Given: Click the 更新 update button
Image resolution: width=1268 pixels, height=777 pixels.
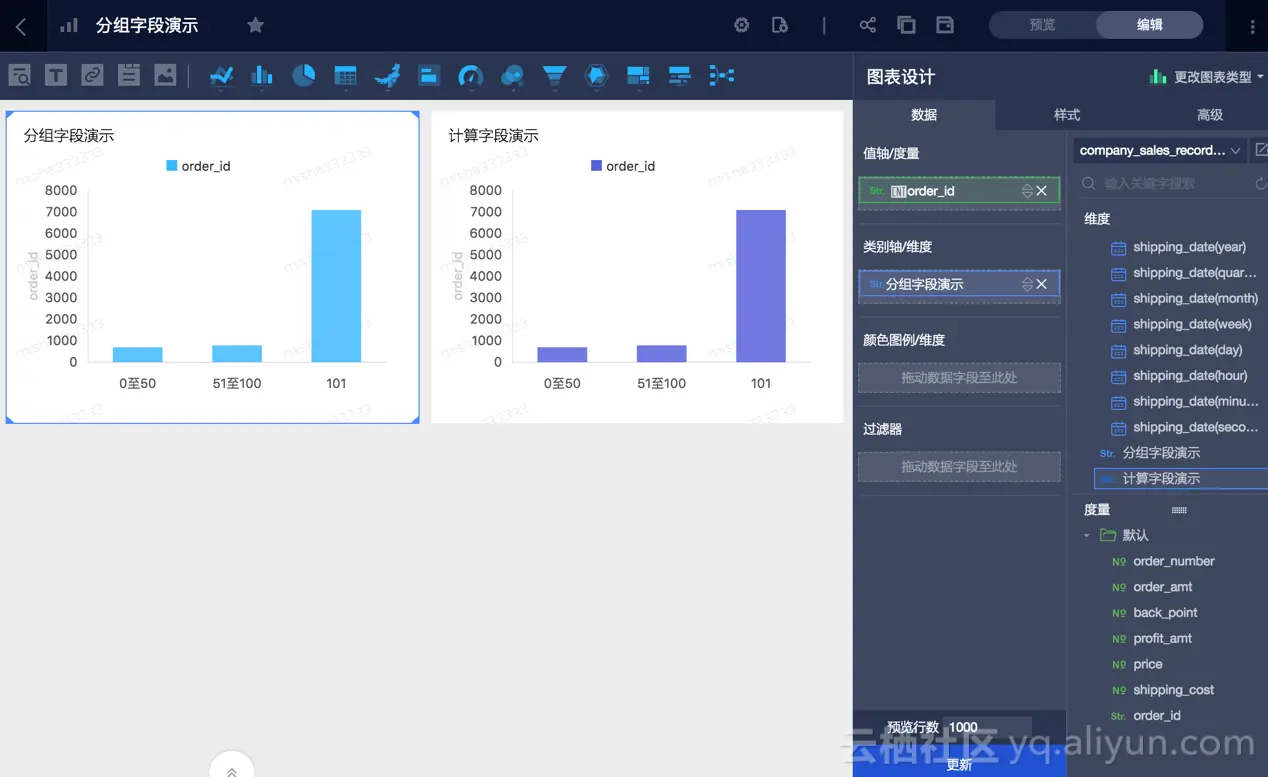Looking at the screenshot, I should pyautogui.click(x=959, y=764).
